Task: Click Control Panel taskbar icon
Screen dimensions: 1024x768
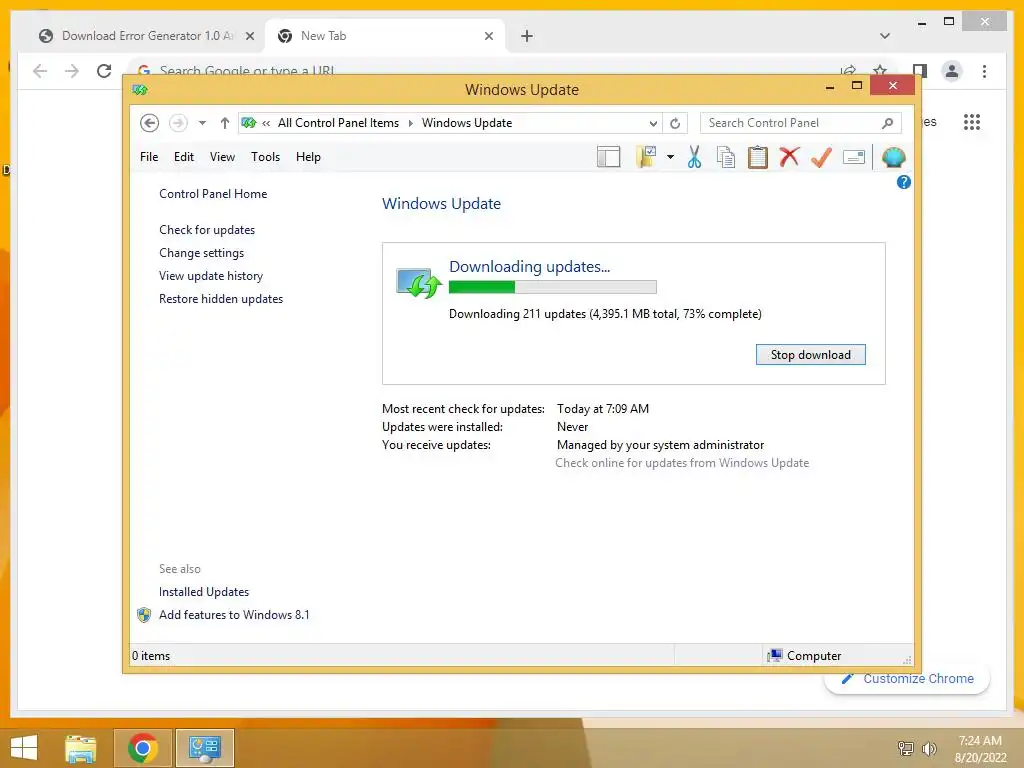Action: tap(204, 748)
